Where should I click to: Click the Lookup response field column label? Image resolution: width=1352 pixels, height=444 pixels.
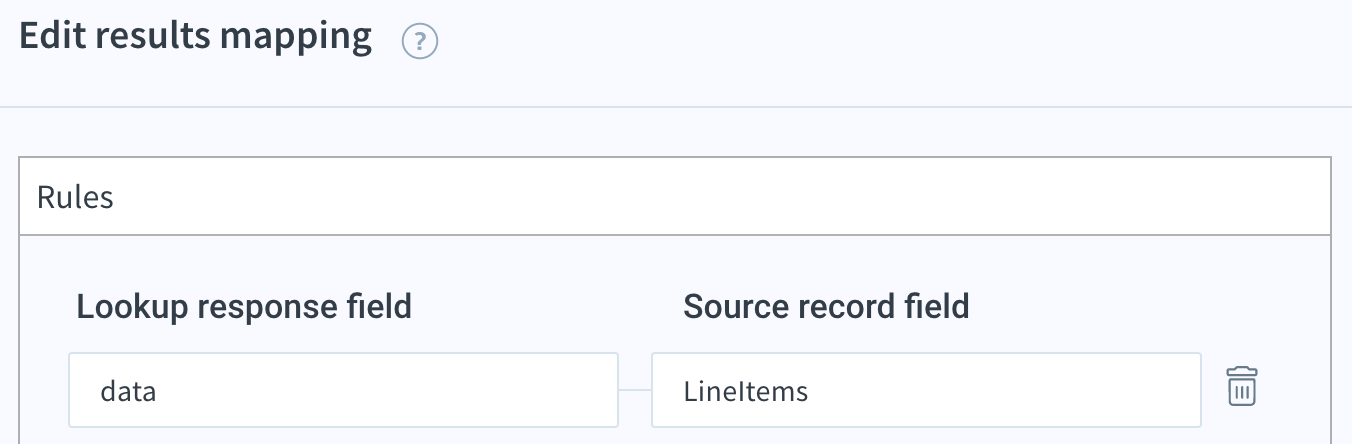(x=244, y=306)
